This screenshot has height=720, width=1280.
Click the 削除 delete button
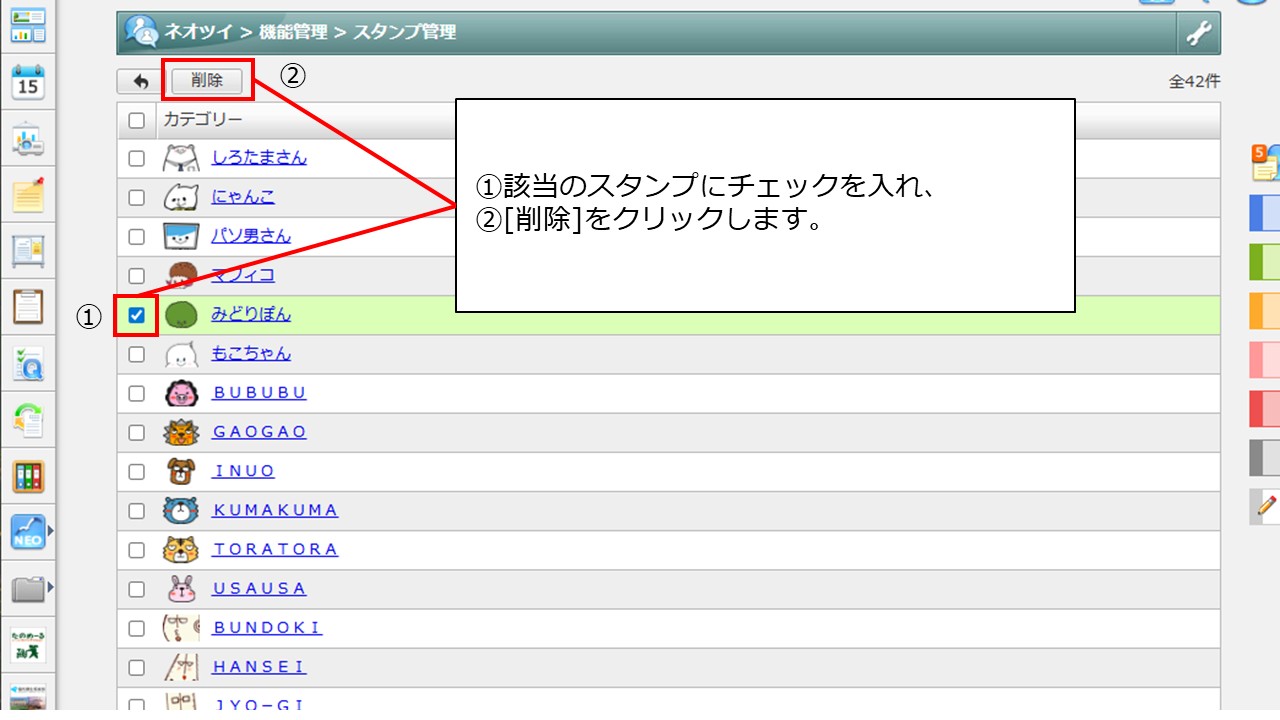point(207,81)
